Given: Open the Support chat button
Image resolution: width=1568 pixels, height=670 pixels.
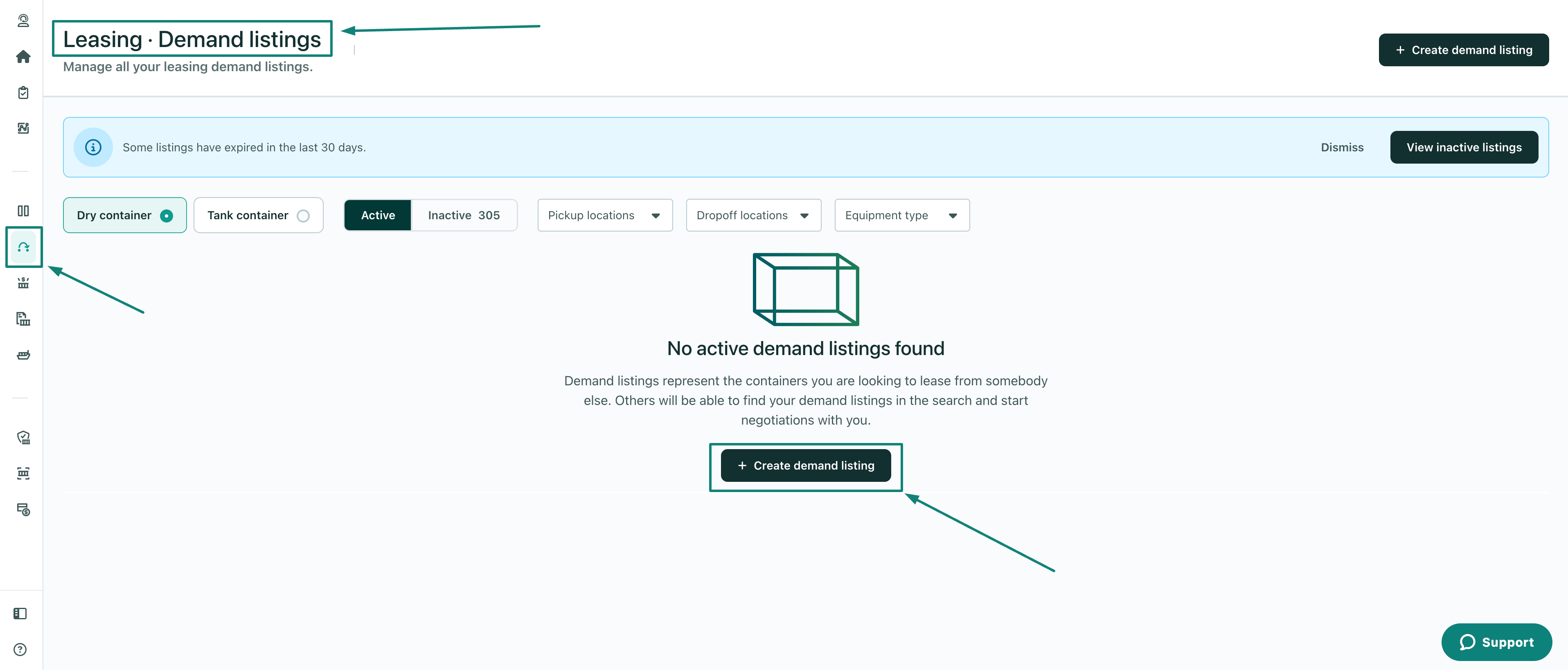Looking at the screenshot, I should (x=1497, y=642).
